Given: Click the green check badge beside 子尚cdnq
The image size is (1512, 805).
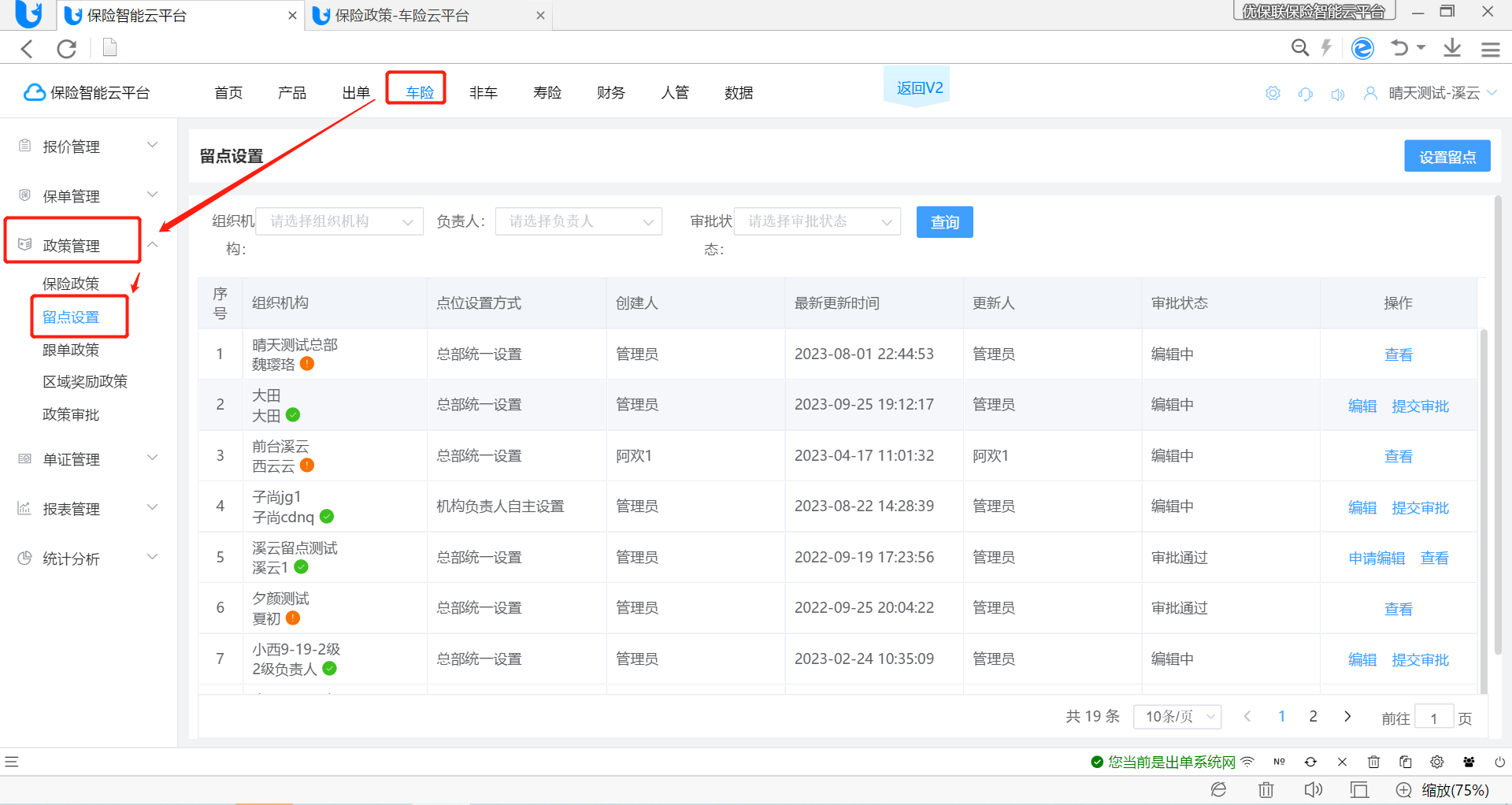Looking at the screenshot, I should click(327, 517).
